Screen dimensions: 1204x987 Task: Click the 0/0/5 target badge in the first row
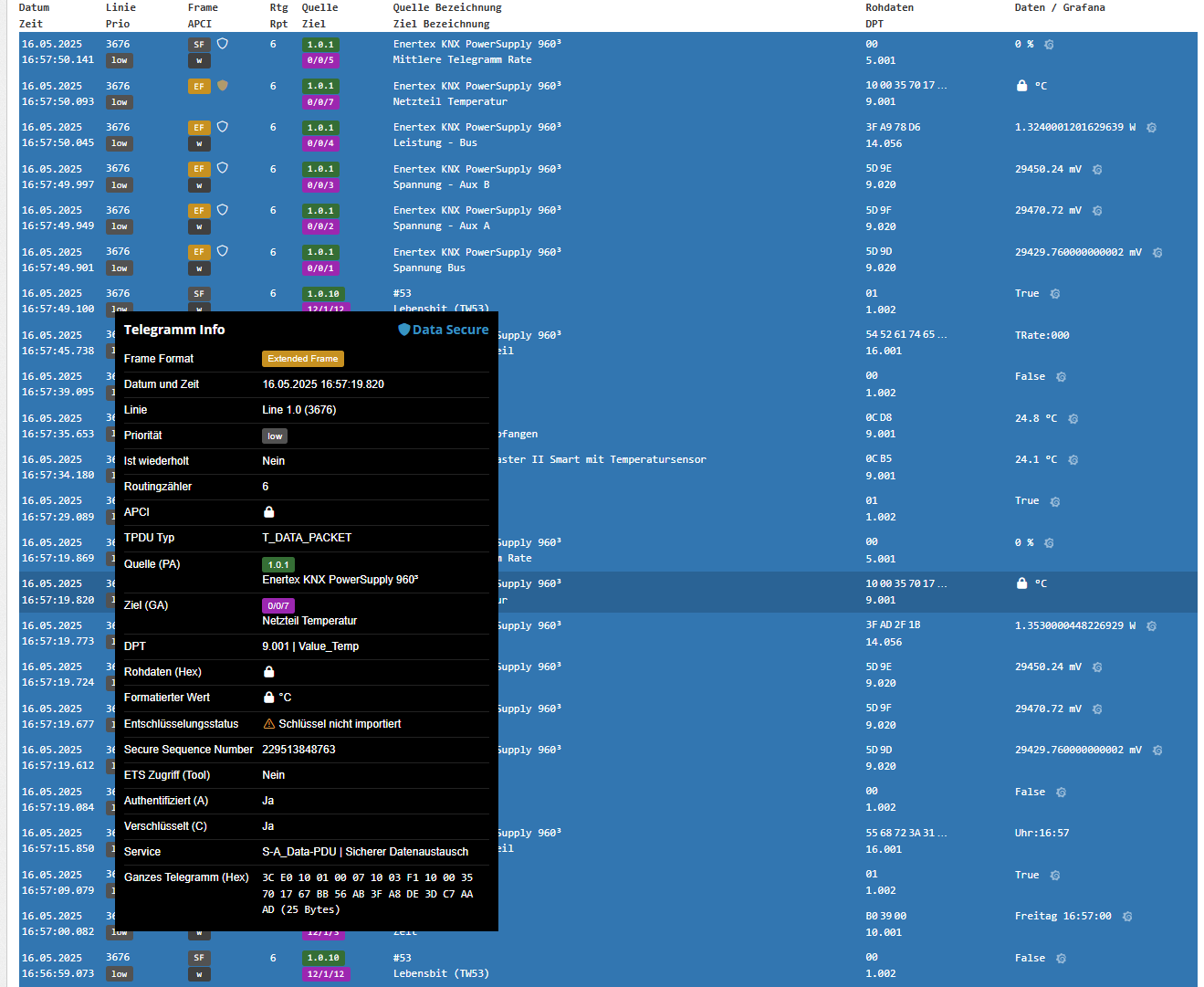coord(320,60)
